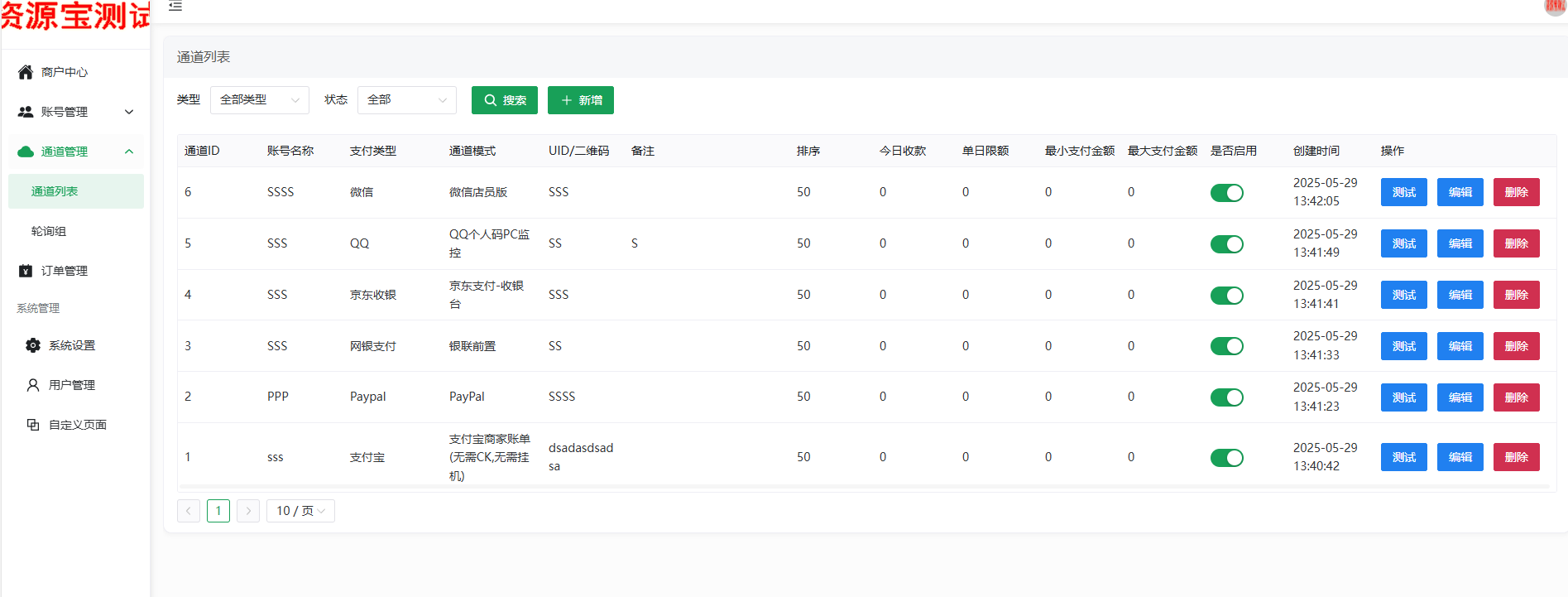This screenshot has height=597, width=1568.
Task: Open the 全部类型 type dropdown
Action: [260, 100]
